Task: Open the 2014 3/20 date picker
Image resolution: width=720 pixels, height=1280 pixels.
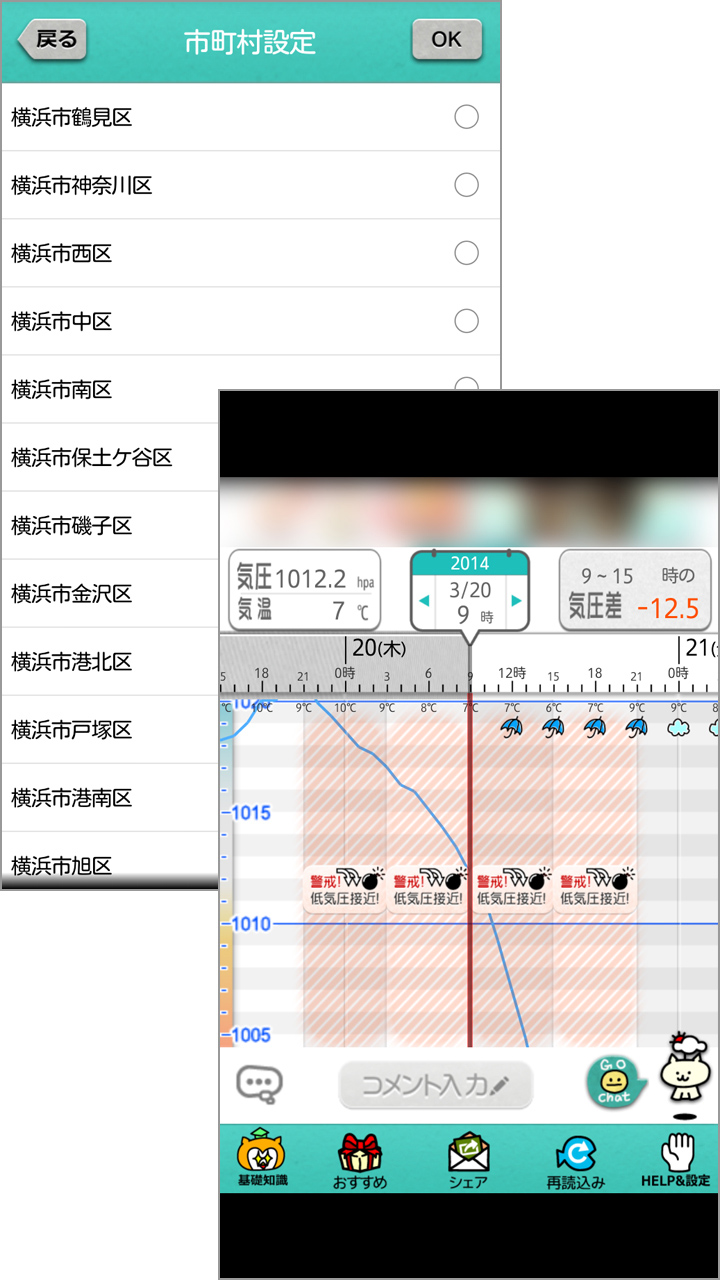Action: click(x=470, y=590)
